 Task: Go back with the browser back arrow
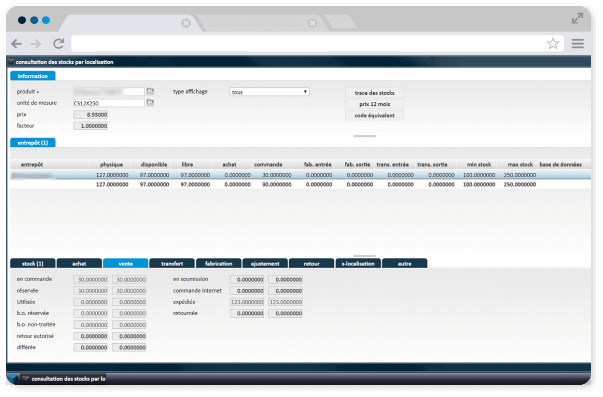(x=16, y=44)
